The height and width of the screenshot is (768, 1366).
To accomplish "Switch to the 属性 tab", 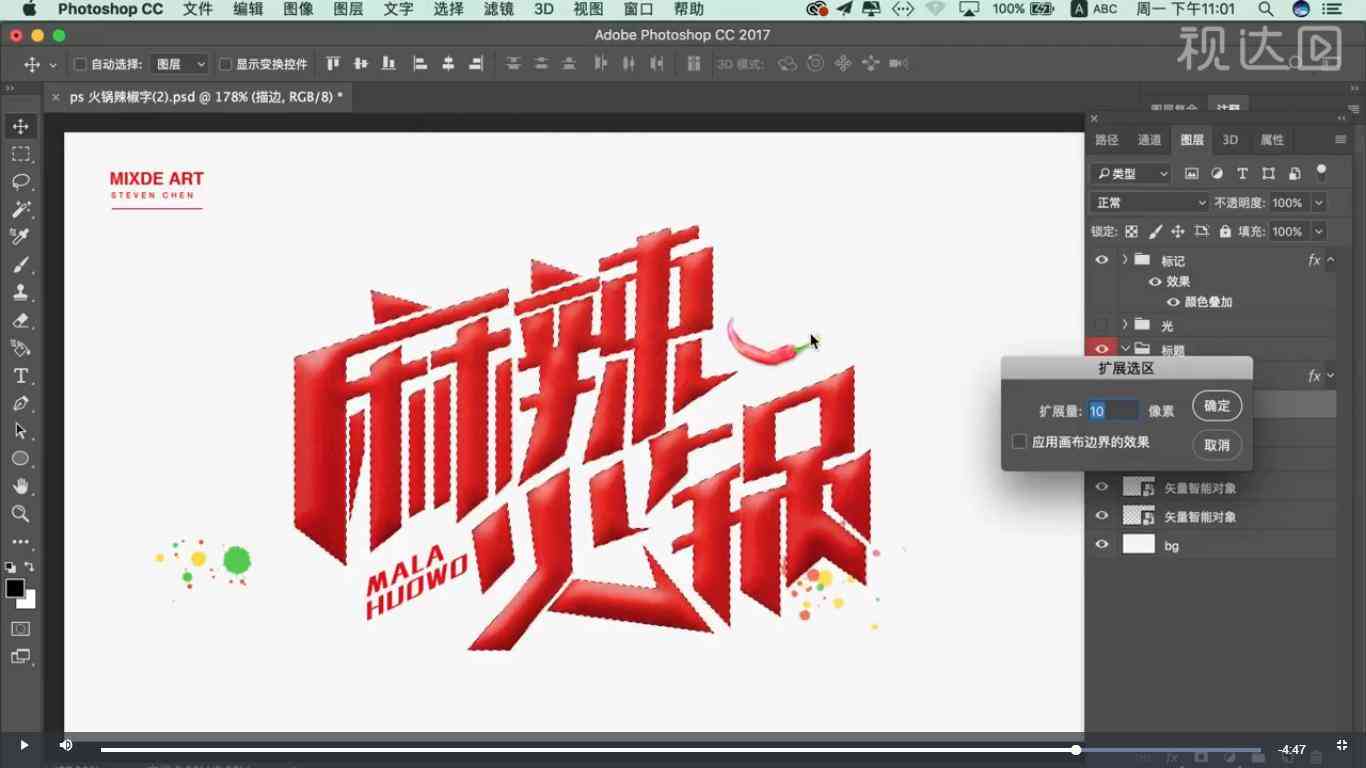I will point(1272,140).
